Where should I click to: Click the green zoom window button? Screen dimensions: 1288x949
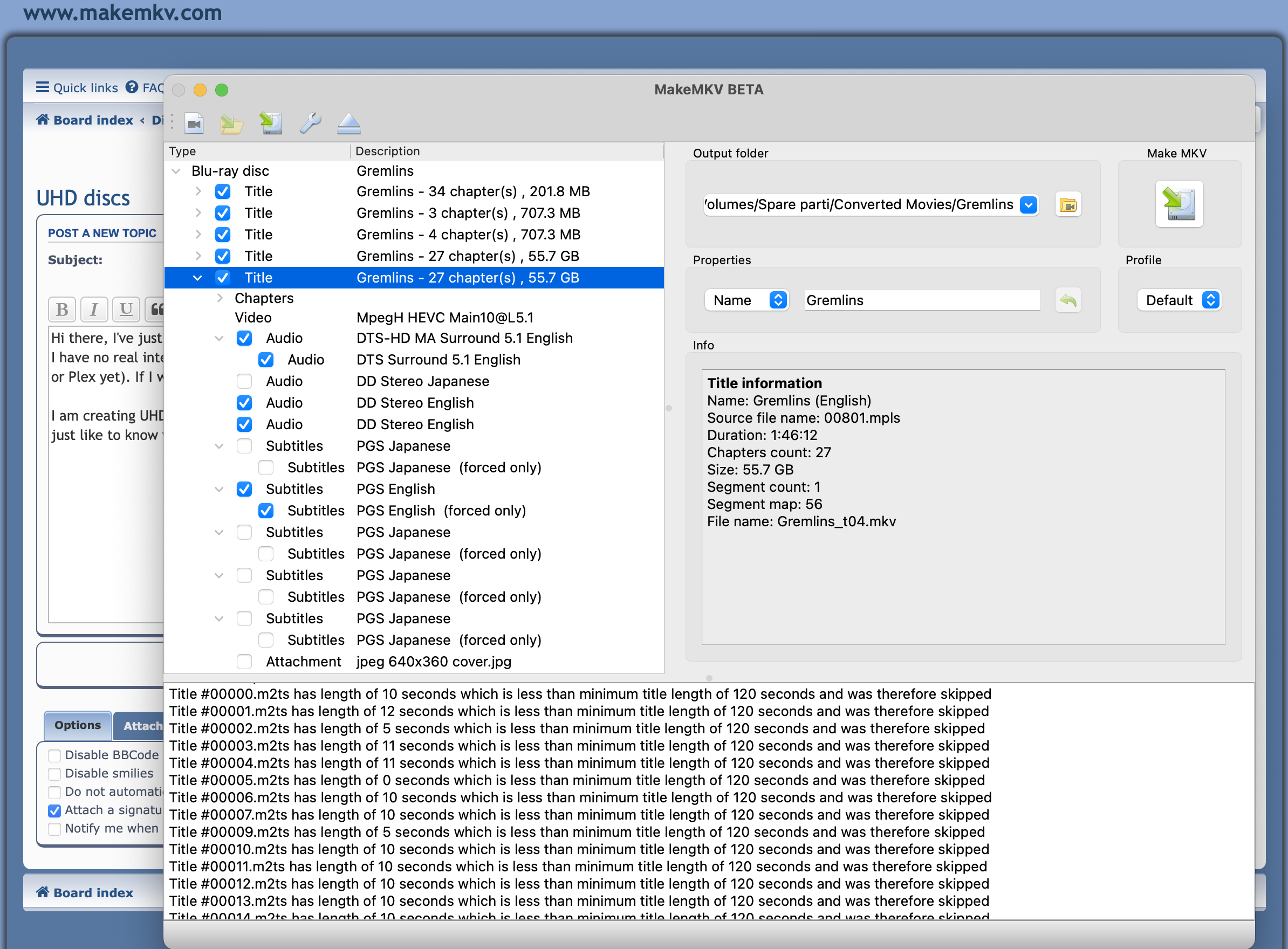tap(222, 90)
